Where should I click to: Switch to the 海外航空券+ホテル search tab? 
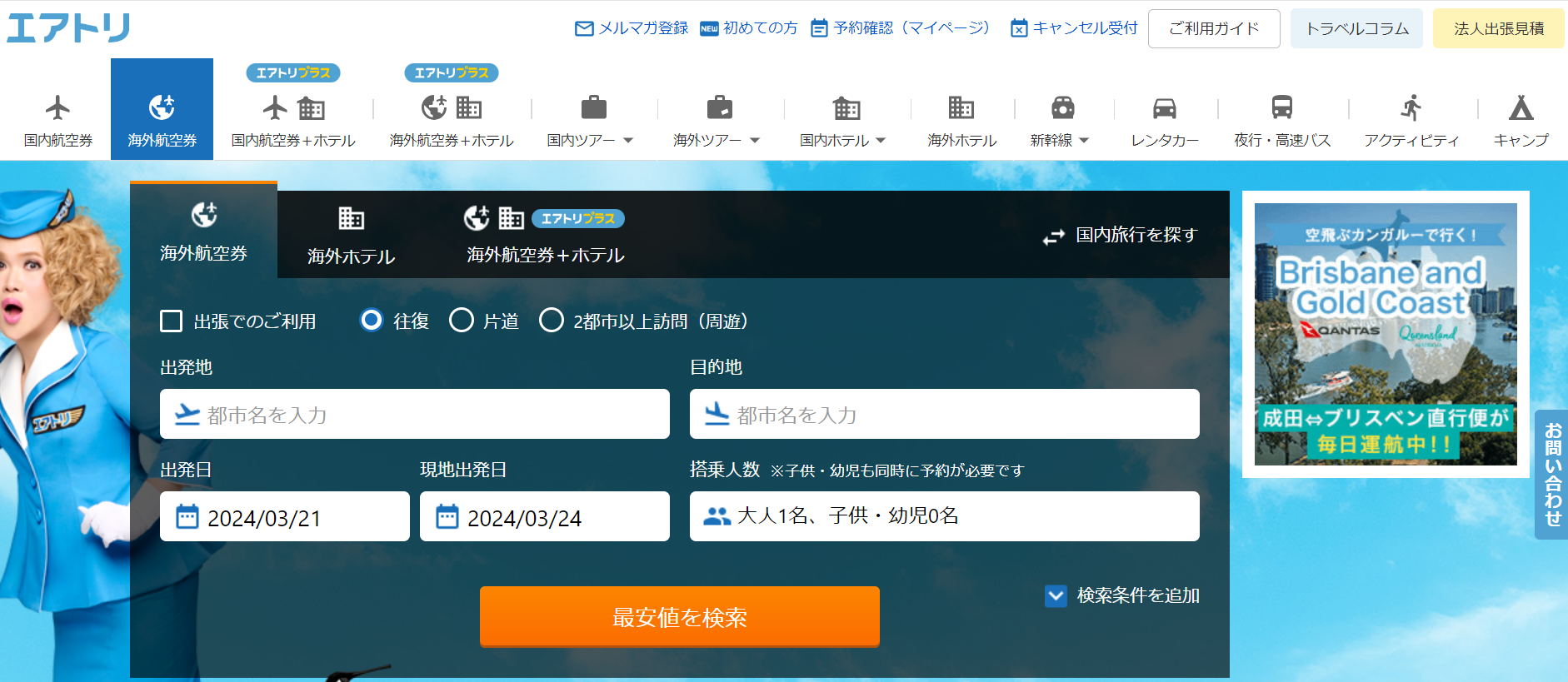(x=545, y=235)
